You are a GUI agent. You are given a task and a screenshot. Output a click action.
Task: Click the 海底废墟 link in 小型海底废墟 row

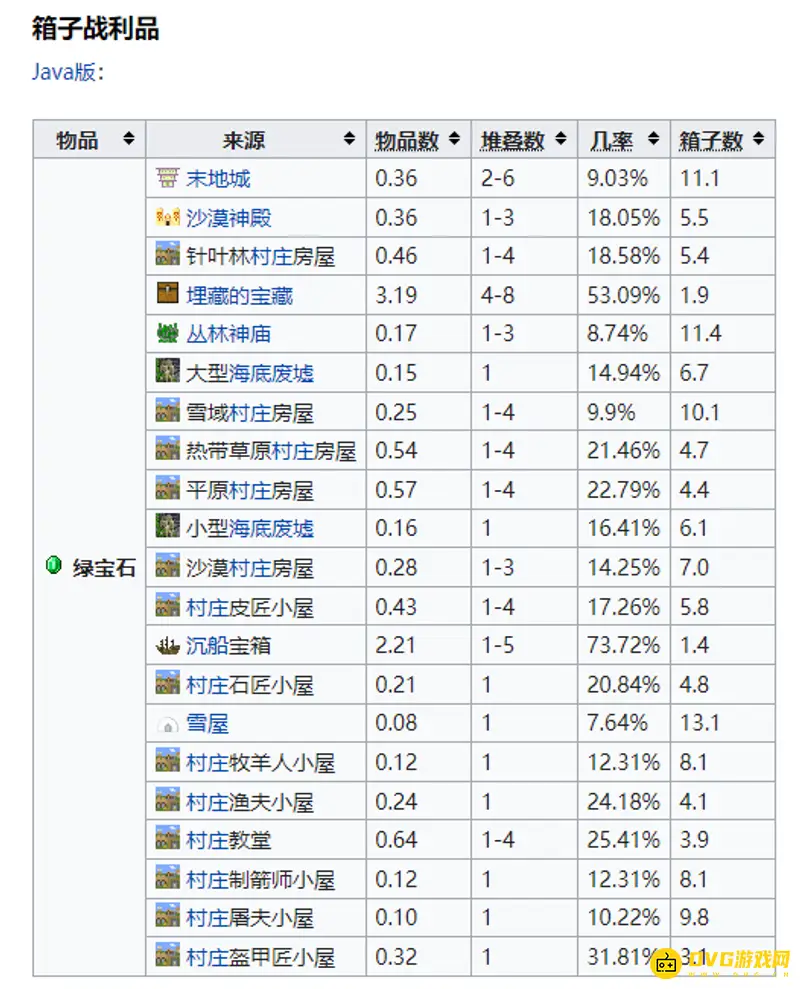[x=272, y=529]
